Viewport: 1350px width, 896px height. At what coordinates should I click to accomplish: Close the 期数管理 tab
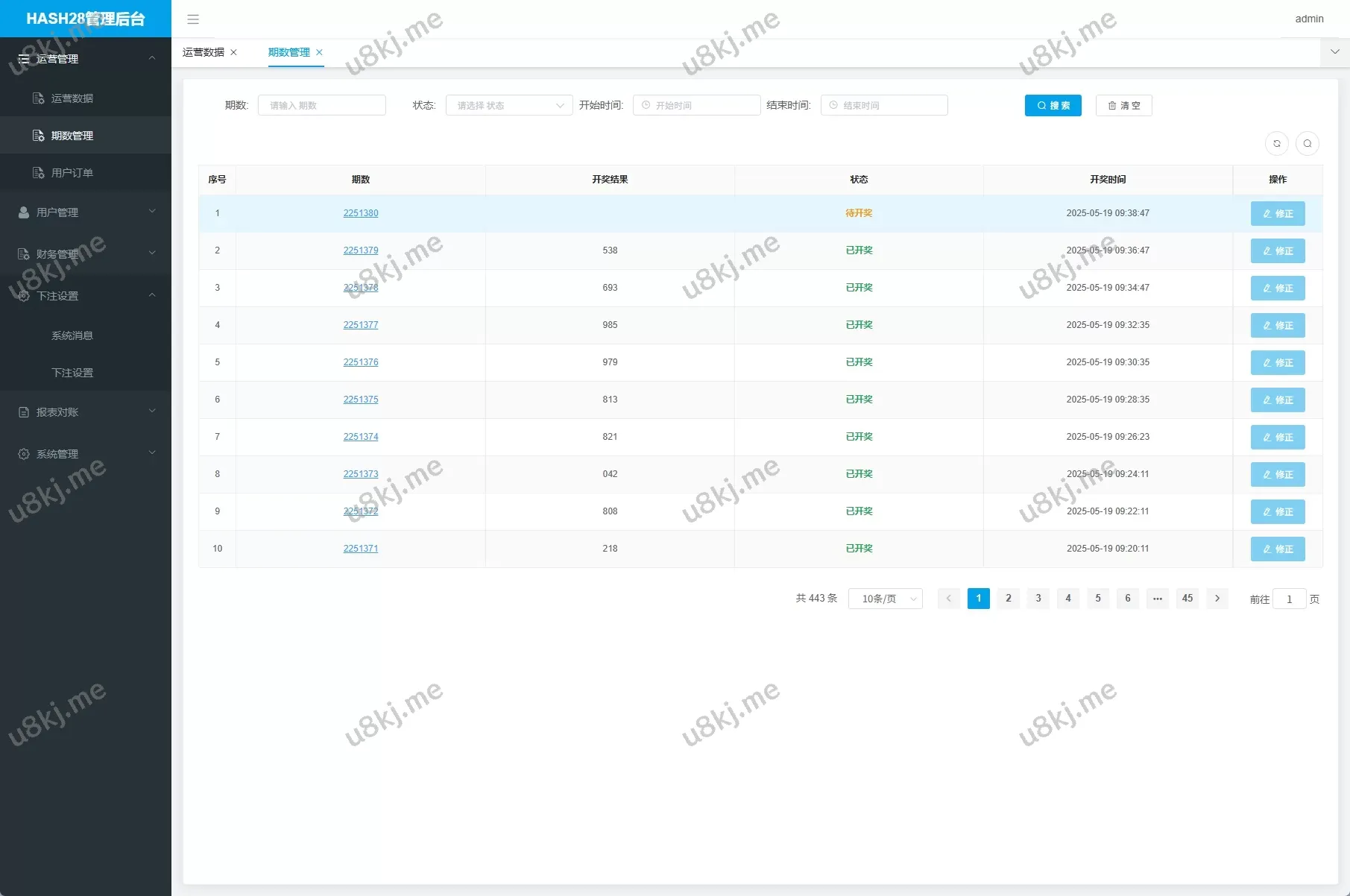click(x=320, y=52)
